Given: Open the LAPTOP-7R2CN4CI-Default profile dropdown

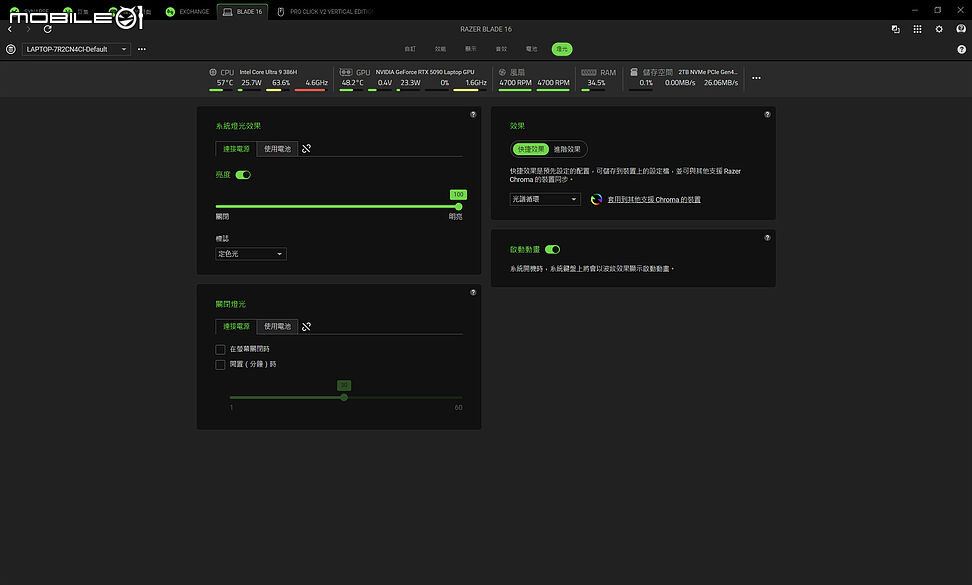Looking at the screenshot, I should pos(76,49).
